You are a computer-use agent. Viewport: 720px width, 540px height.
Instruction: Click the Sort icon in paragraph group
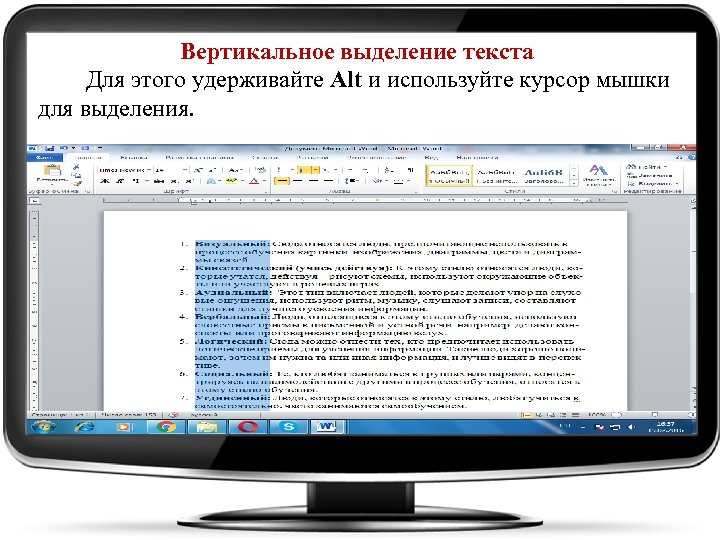[389, 170]
